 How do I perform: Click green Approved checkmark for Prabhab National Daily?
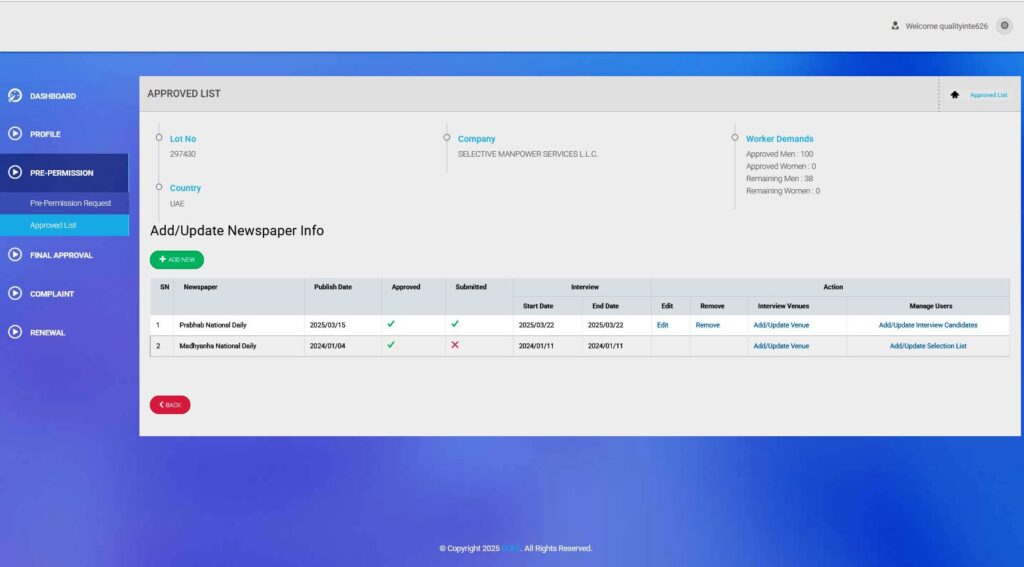(391, 324)
